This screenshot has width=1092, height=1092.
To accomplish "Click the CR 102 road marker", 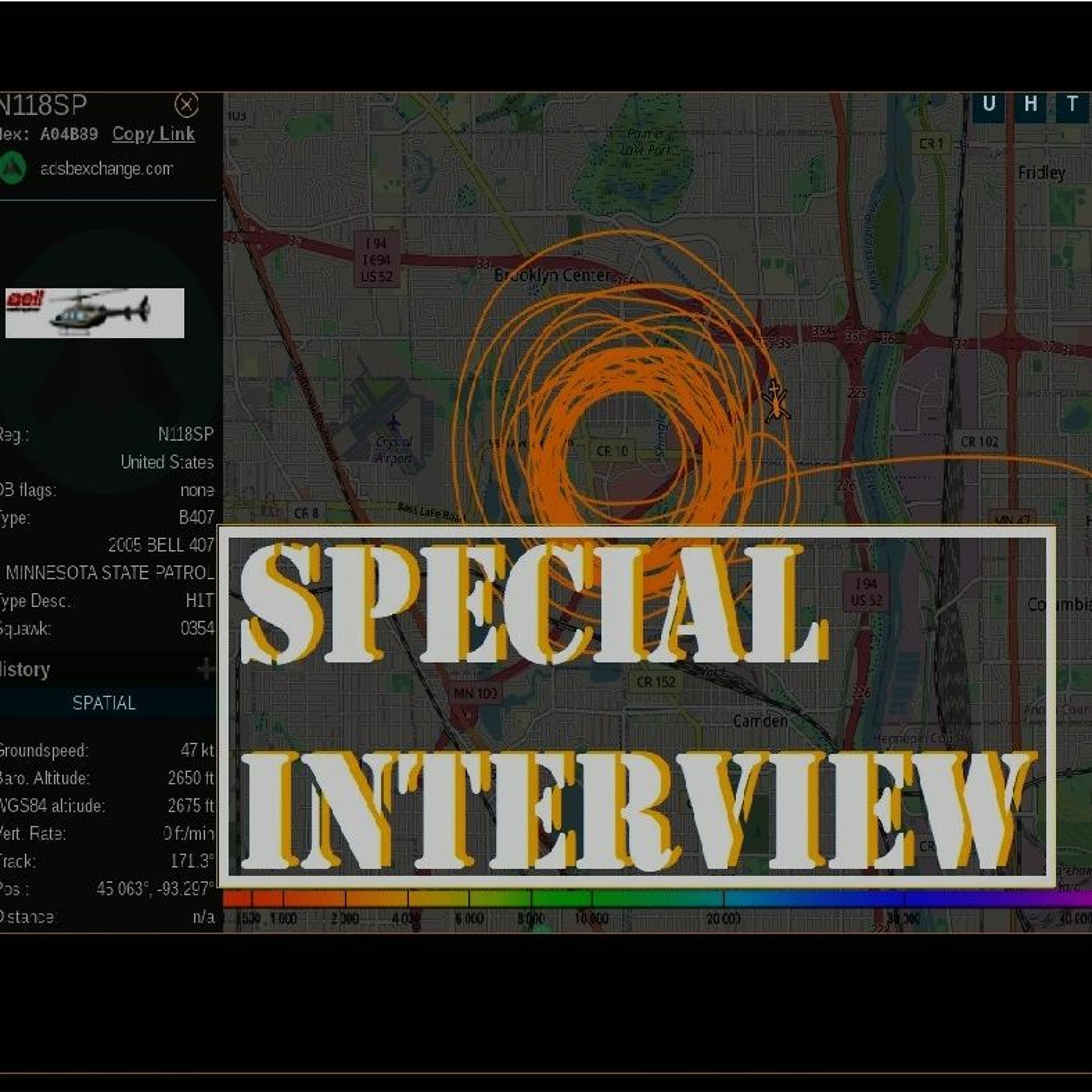I will pyautogui.click(x=980, y=442).
